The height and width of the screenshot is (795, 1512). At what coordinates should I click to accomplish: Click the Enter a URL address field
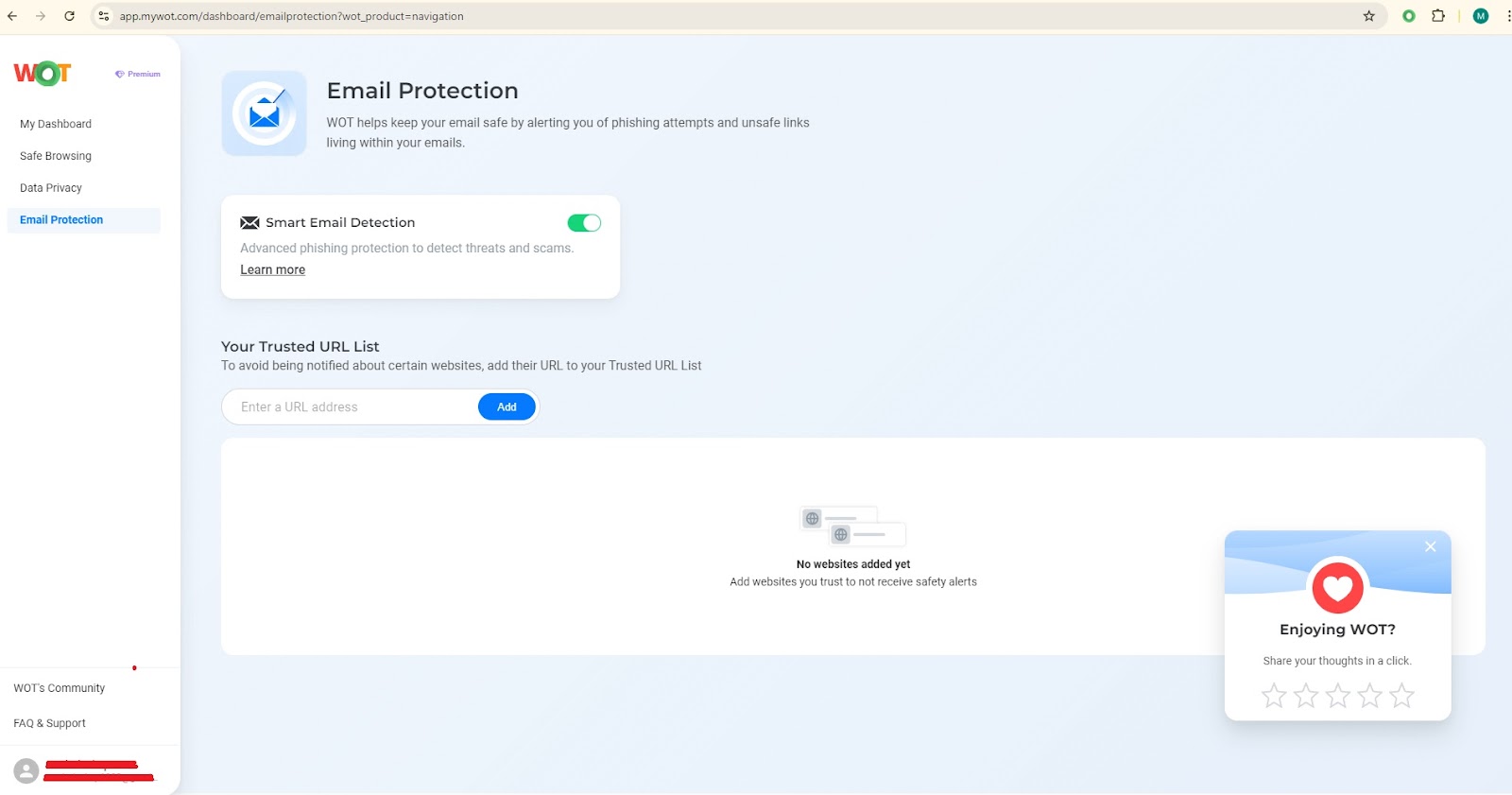(350, 407)
